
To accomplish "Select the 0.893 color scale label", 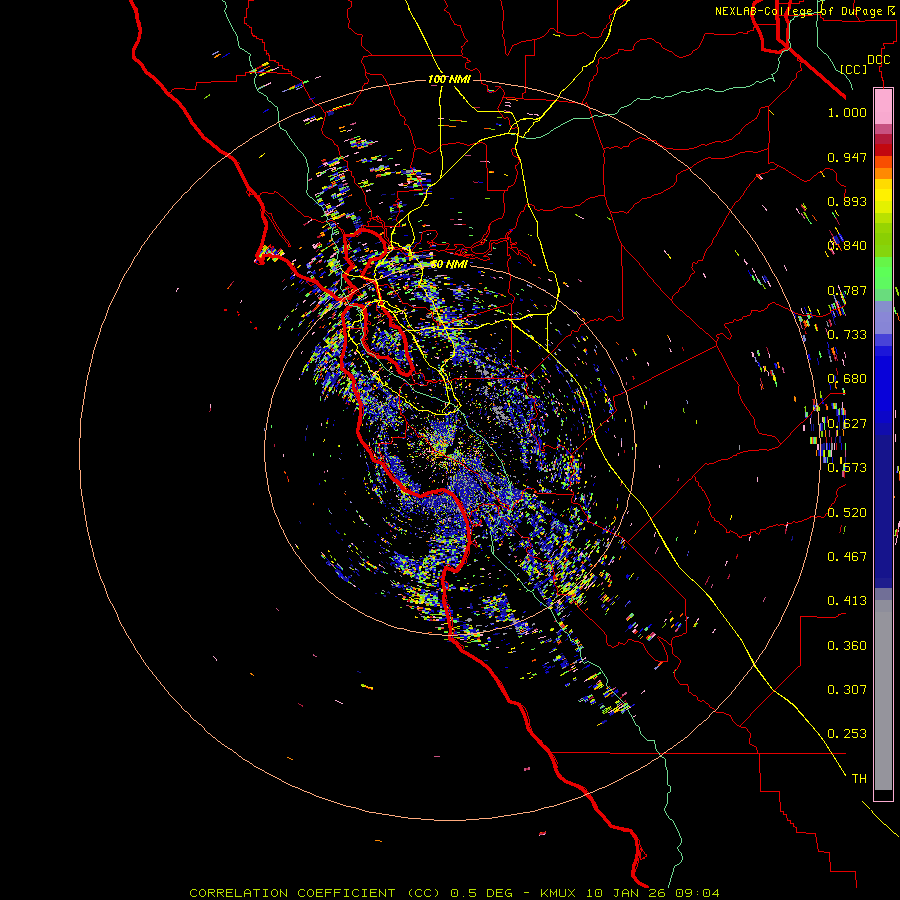I will coord(847,201).
